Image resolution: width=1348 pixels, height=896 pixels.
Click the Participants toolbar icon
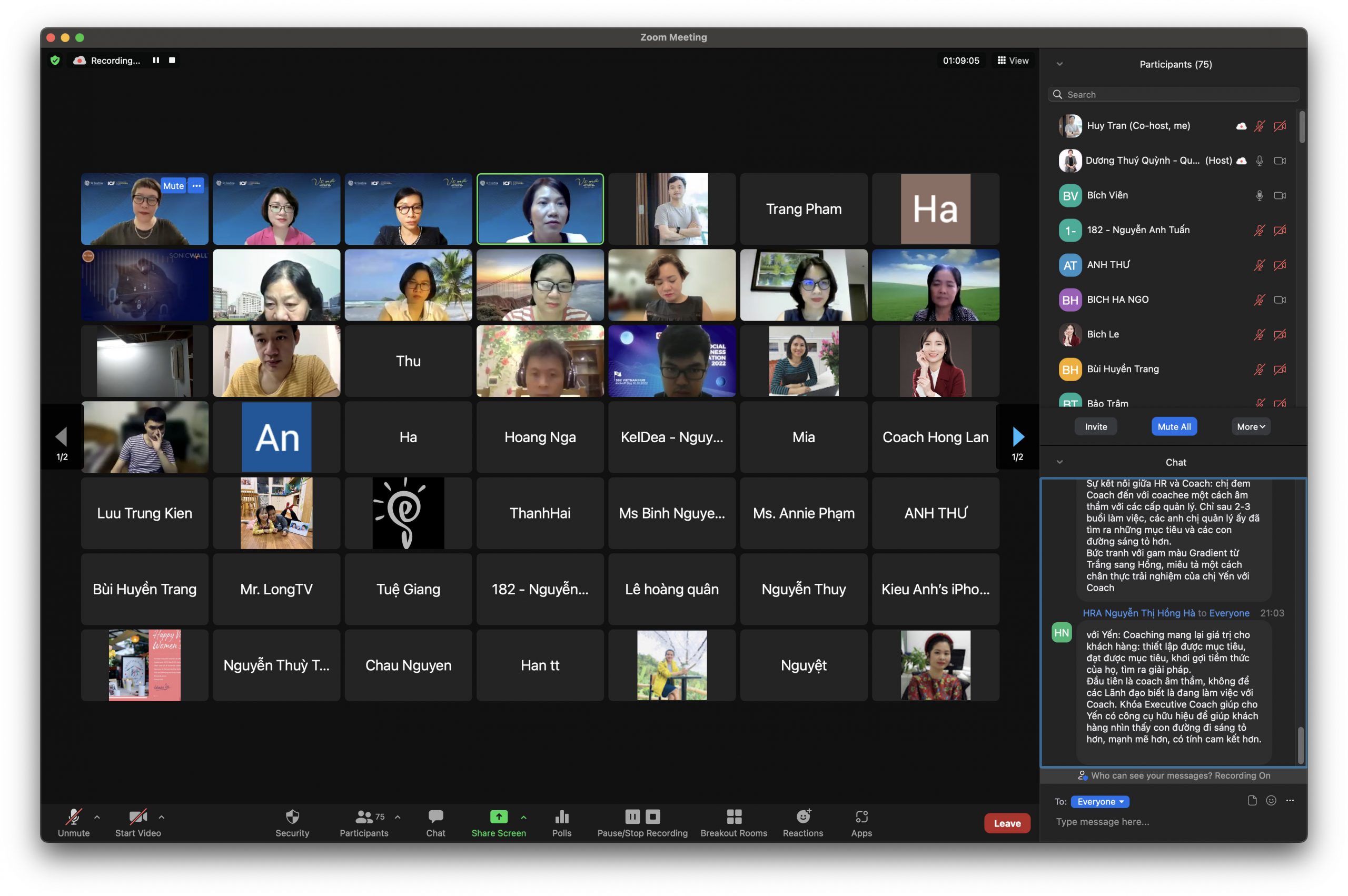pyautogui.click(x=364, y=816)
